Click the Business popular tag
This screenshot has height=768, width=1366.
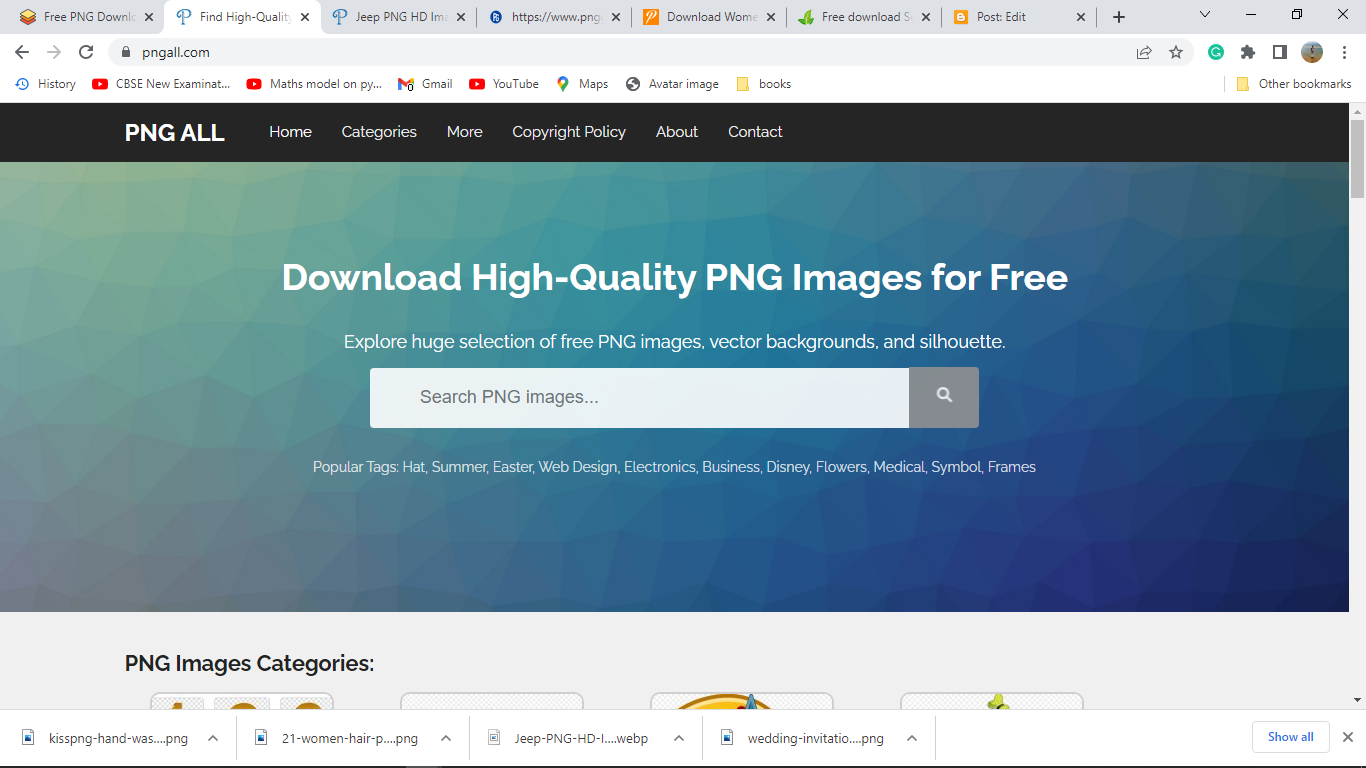click(731, 467)
